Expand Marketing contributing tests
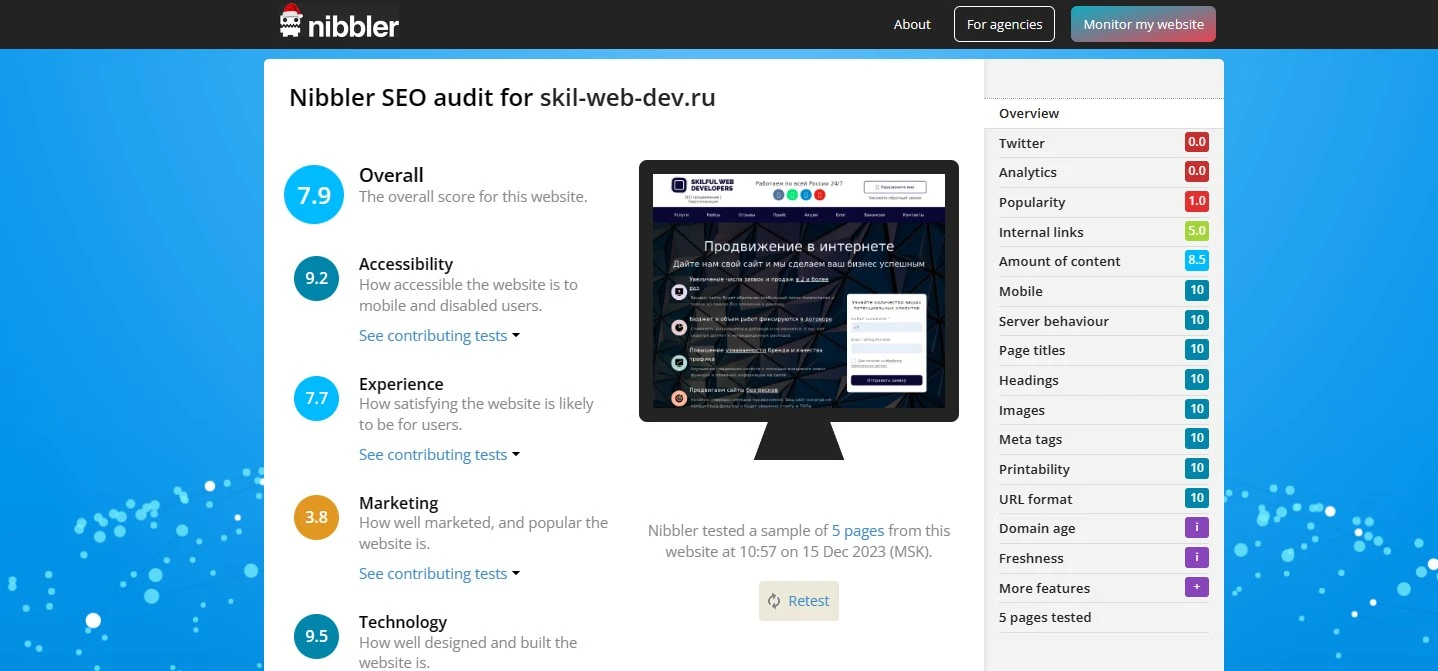Screen dimensions: 1438x671 [x=439, y=573]
